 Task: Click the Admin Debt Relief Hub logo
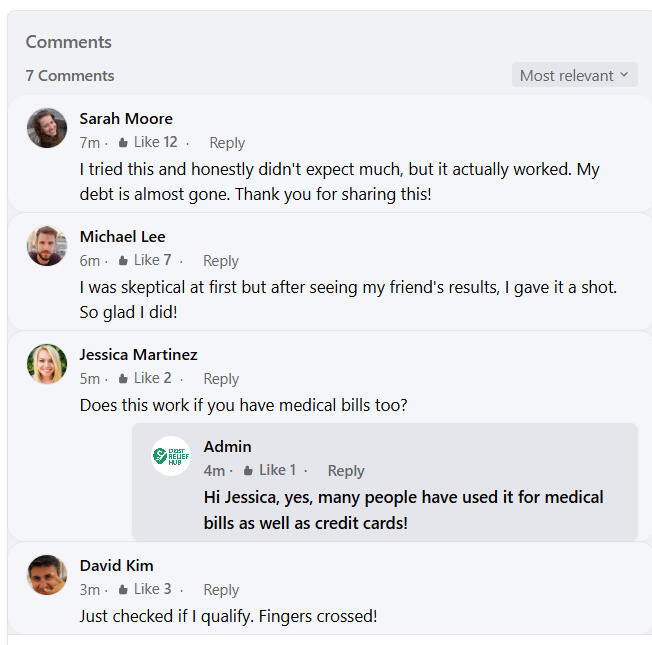[x=171, y=456]
